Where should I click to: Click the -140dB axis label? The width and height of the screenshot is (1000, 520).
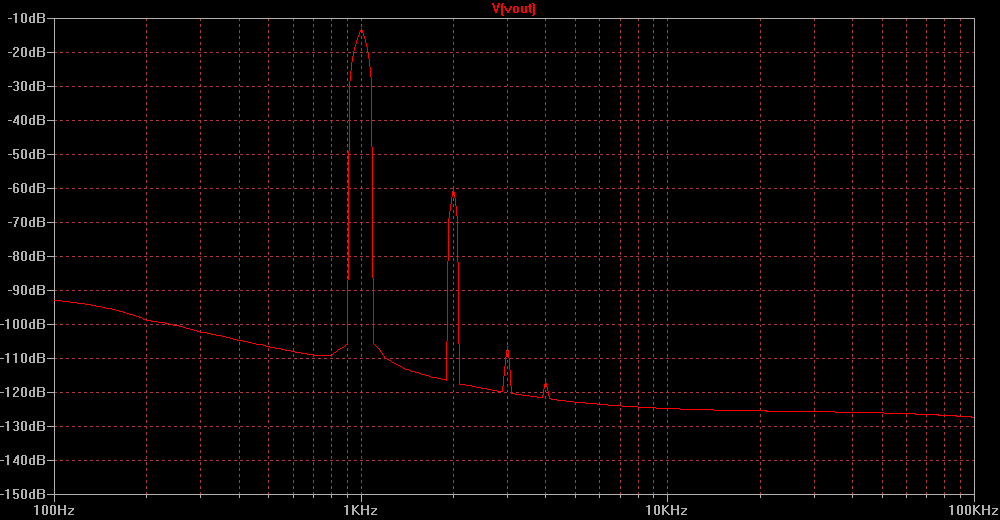[x=24, y=460]
